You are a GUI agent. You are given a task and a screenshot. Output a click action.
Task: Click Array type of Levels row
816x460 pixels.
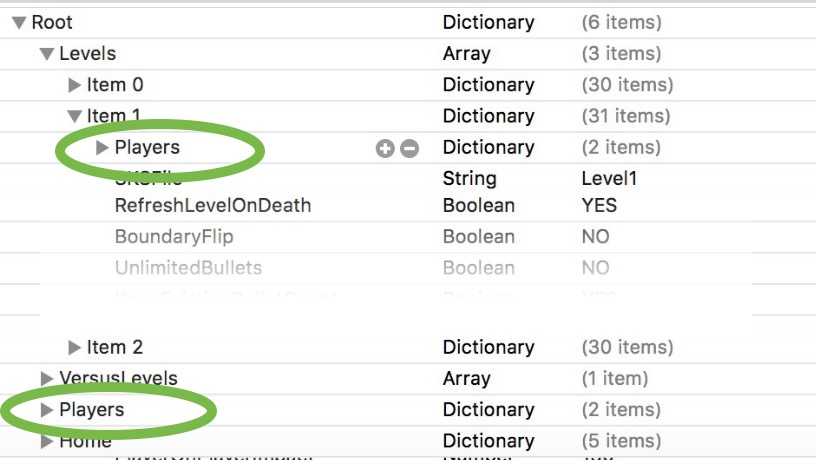coord(466,54)
